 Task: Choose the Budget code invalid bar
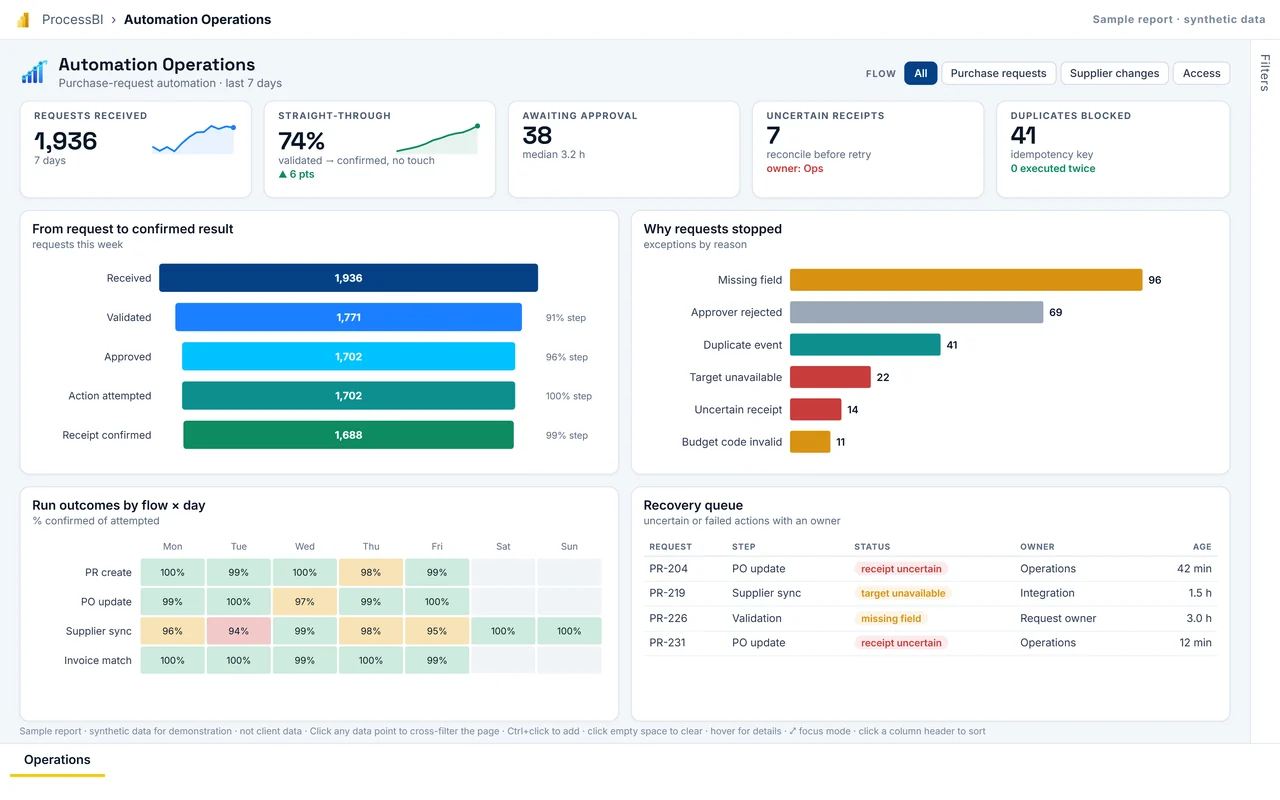click(x=810, y=442)
